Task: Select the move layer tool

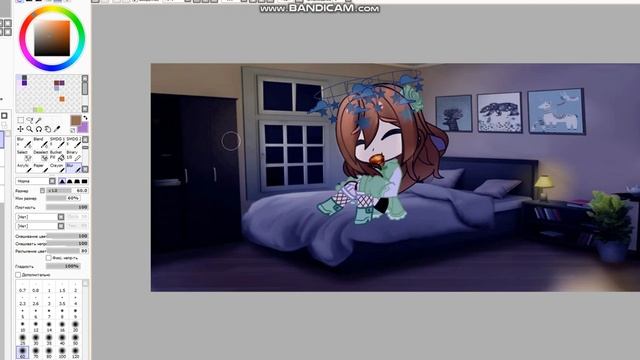Action: coord(20,129)
